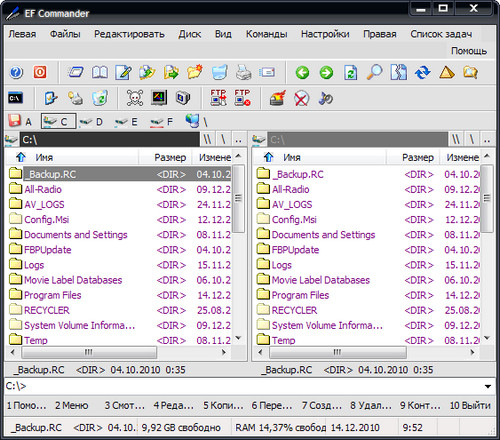Select drive A floppy

click(21, 121)
